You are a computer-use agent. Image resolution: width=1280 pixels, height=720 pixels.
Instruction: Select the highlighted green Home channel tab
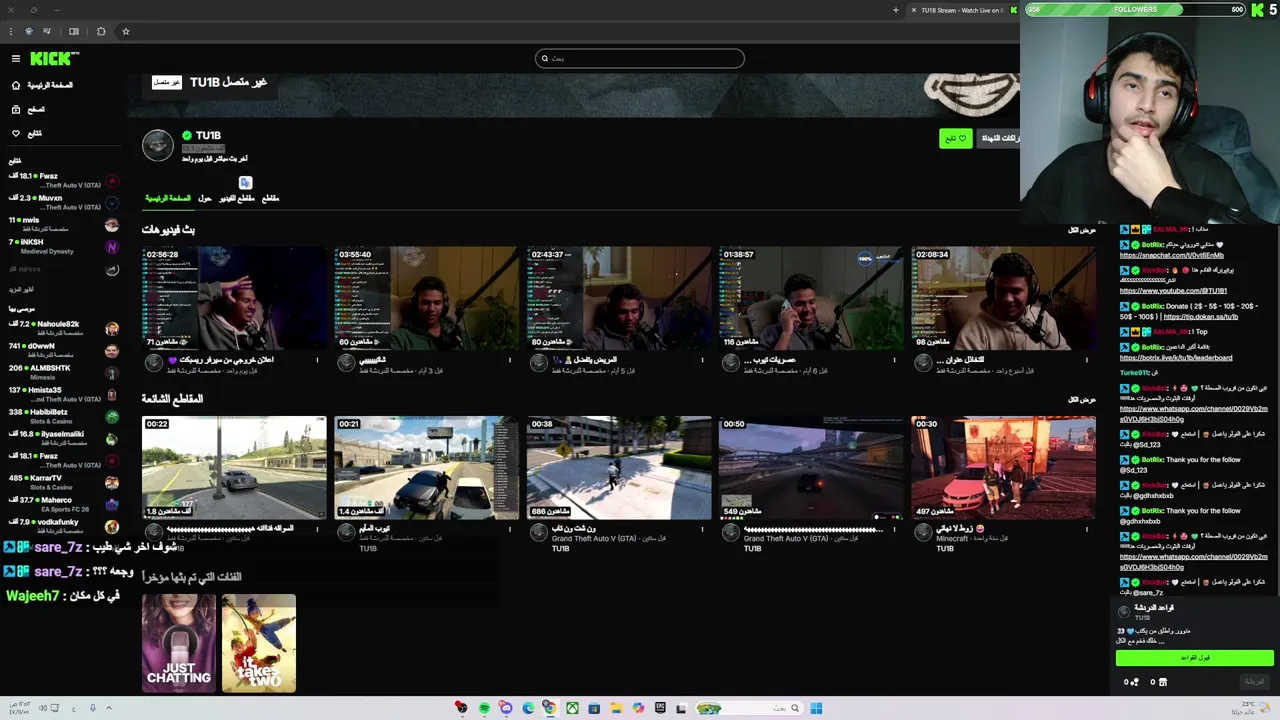[x=168, y=198]
